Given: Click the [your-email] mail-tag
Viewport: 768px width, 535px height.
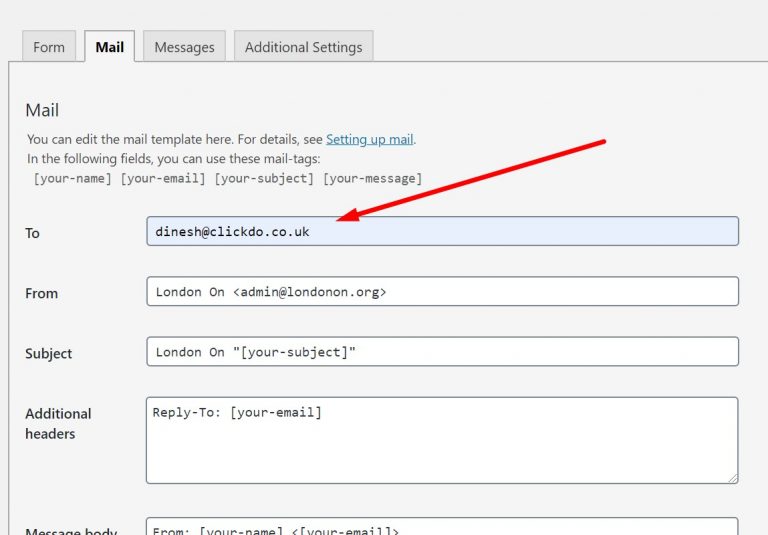Looking at the screenshot, I should pyautogui.click(x=163, y=178).
